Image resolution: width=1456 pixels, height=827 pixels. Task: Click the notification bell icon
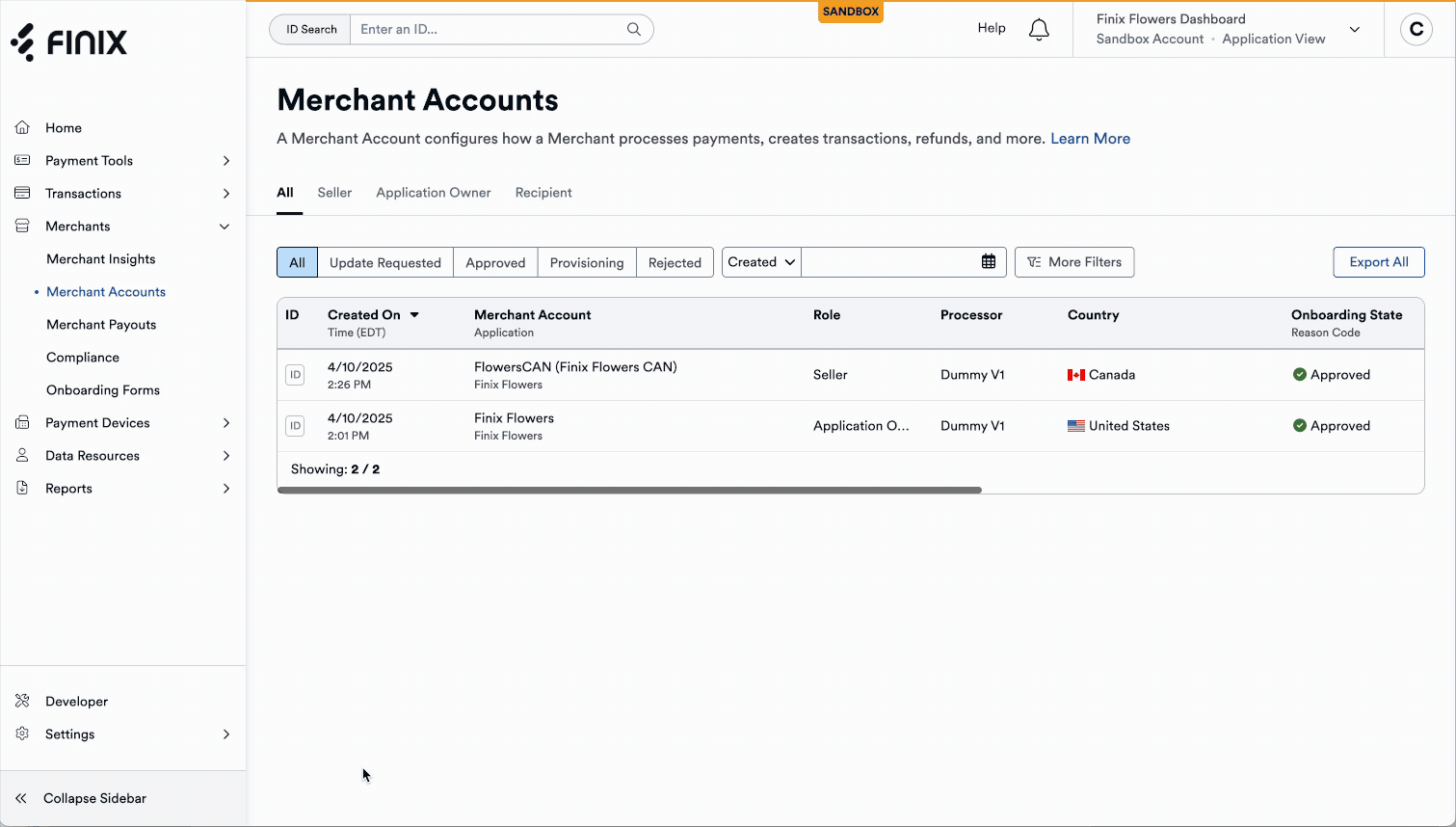[x=1039, y=30]
